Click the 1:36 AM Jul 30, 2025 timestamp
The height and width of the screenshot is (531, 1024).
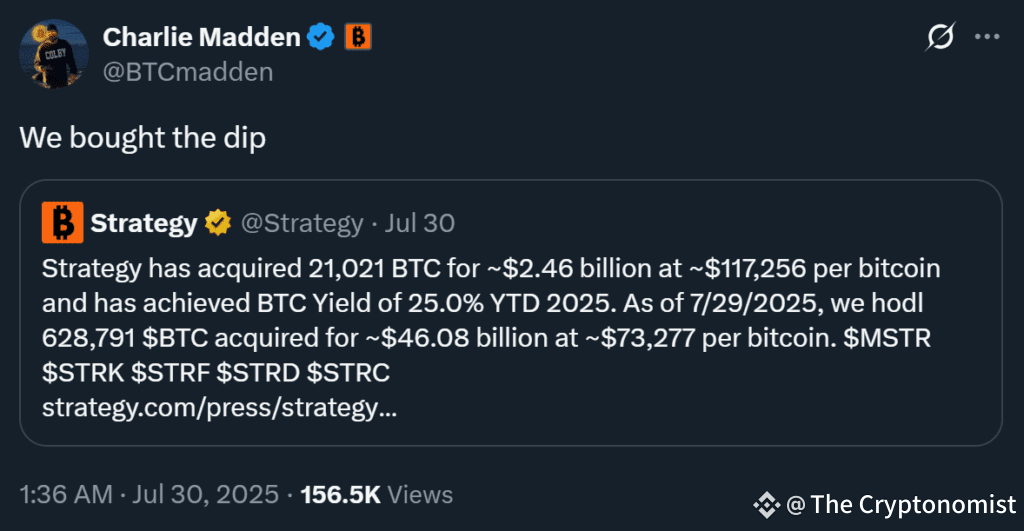149,494
